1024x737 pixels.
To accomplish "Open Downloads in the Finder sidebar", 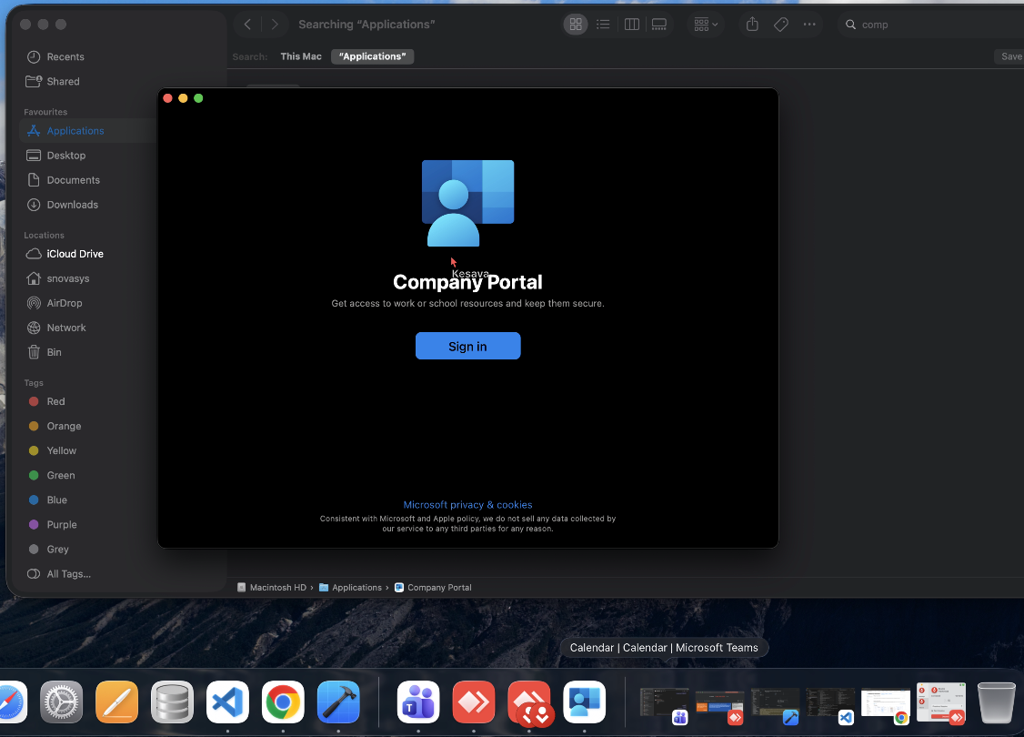I will [72, 205].
